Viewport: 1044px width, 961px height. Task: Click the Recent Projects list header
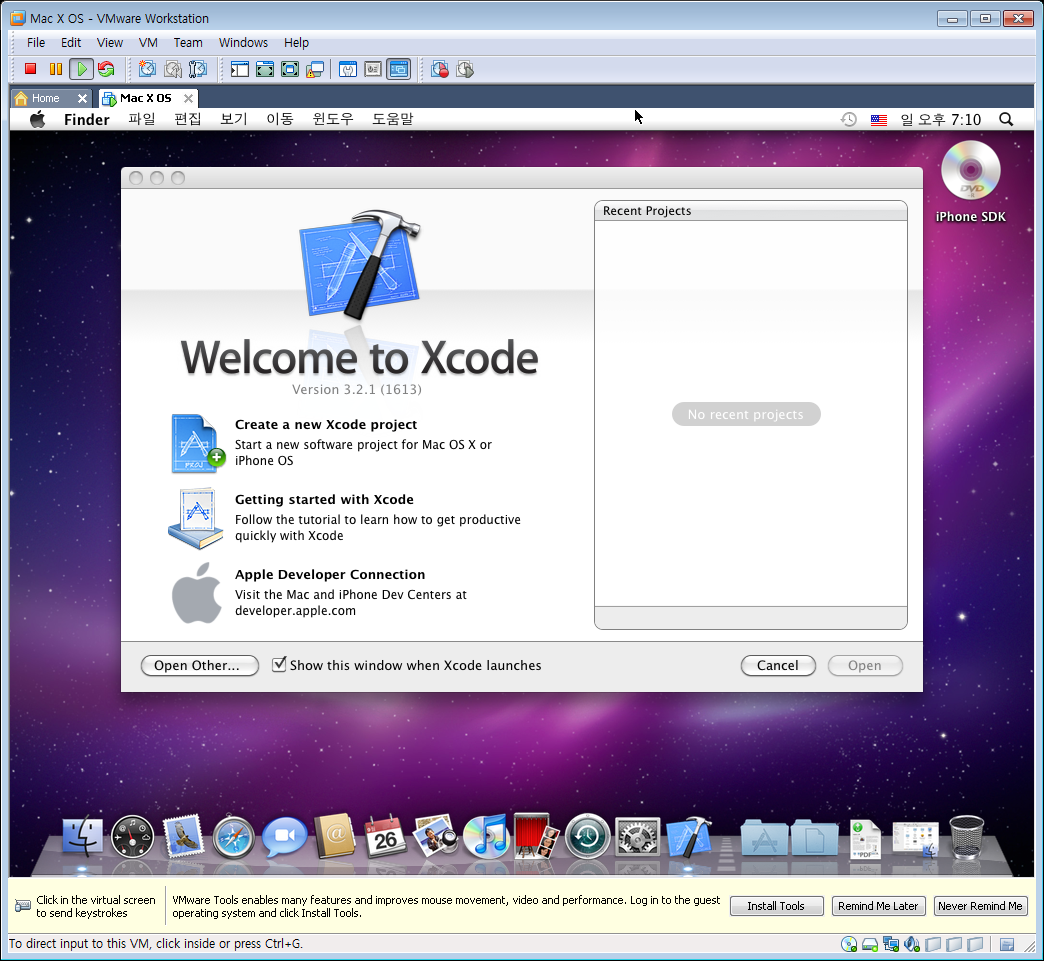(x=750, y=211)
